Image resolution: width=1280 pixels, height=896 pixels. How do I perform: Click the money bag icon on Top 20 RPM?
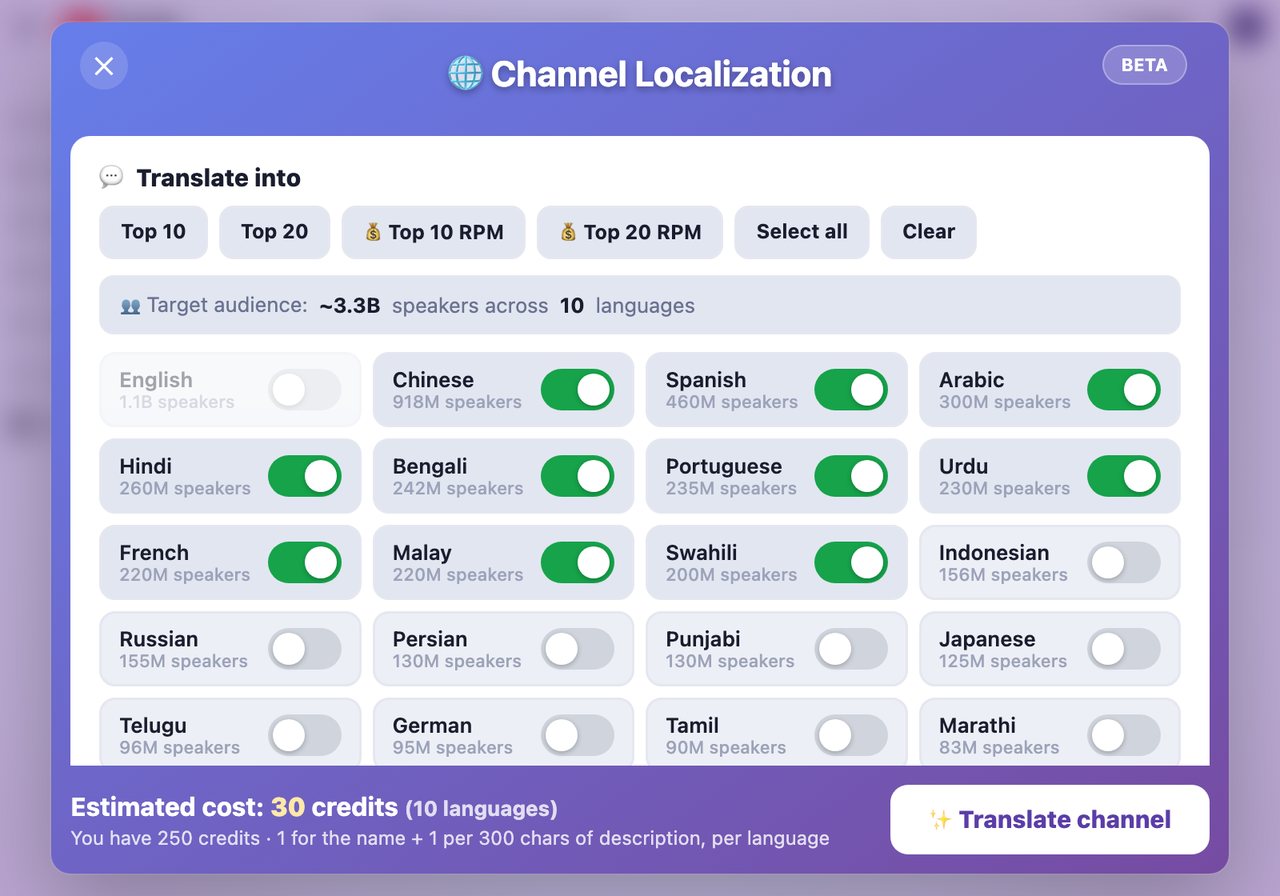point(568,232)
